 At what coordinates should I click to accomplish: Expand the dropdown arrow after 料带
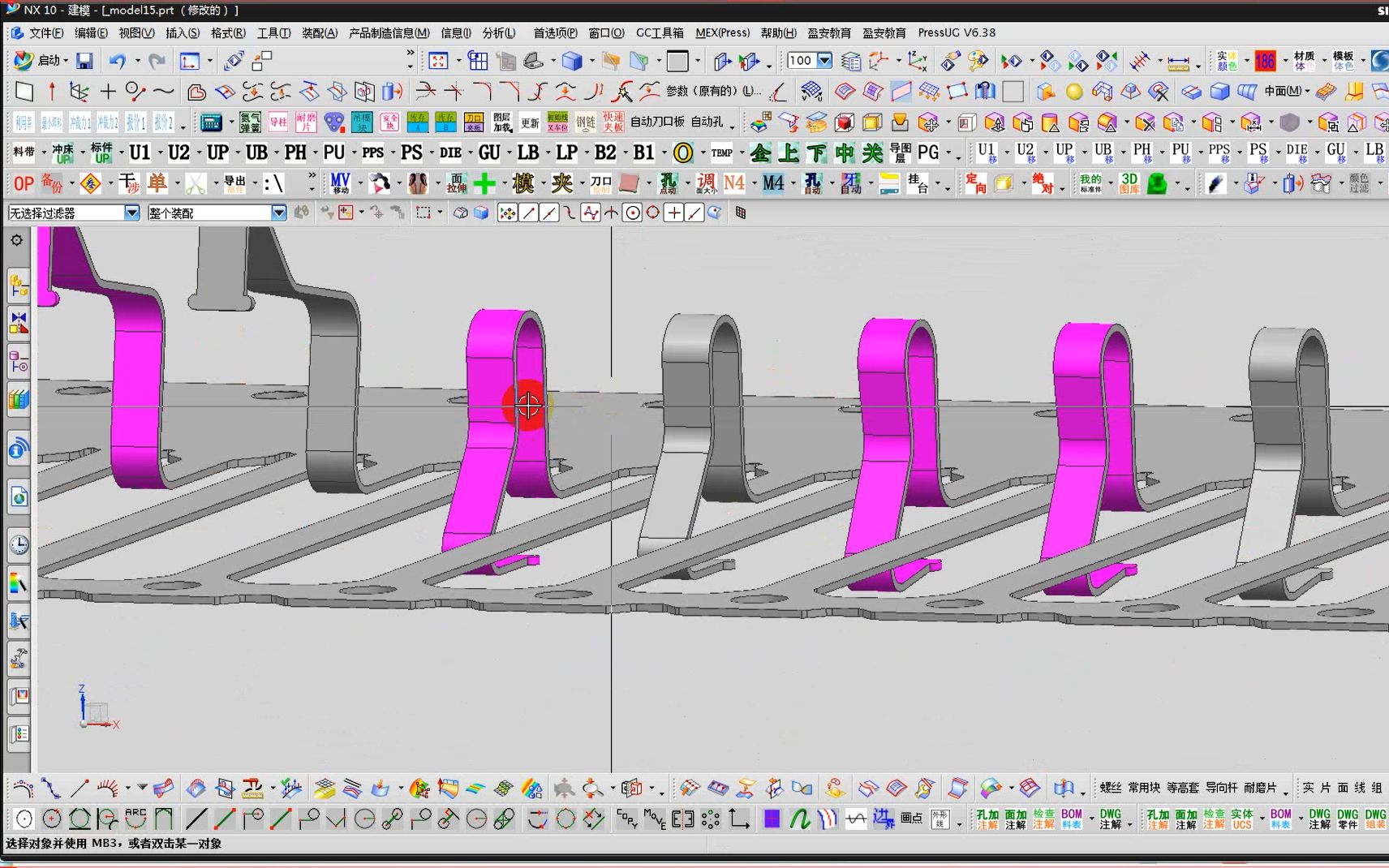click(x=44, y=153)
